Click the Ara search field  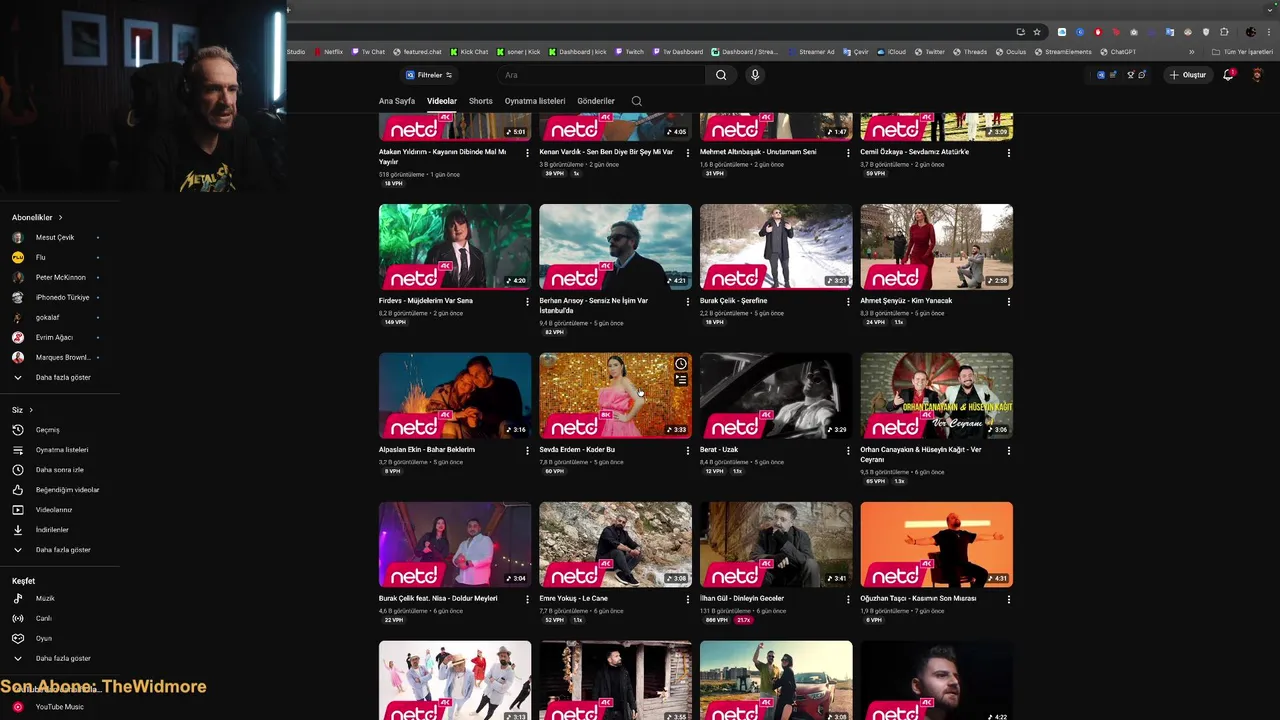(601, 75)
